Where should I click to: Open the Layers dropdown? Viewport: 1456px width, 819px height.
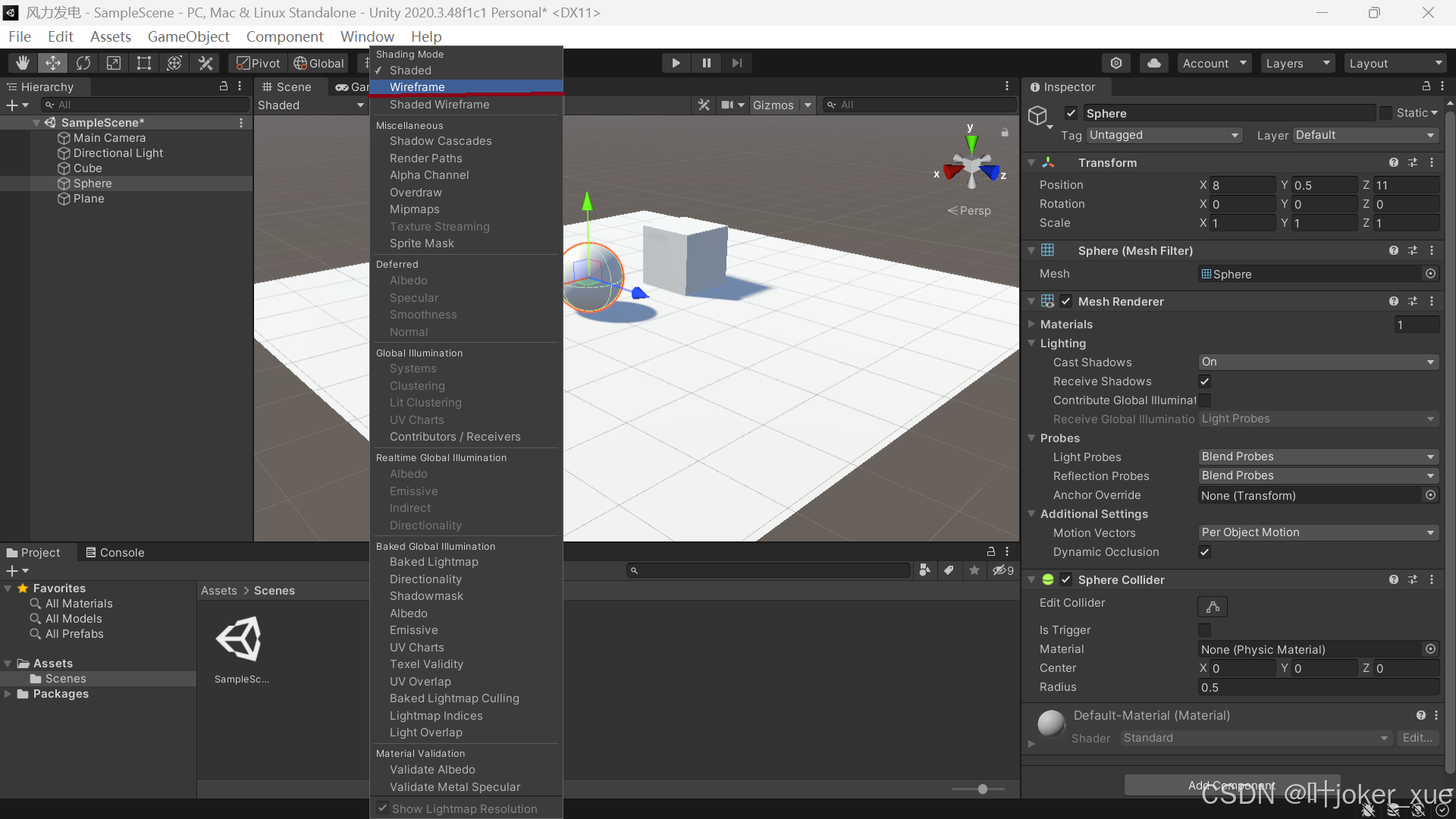[x=1297, y=63]
